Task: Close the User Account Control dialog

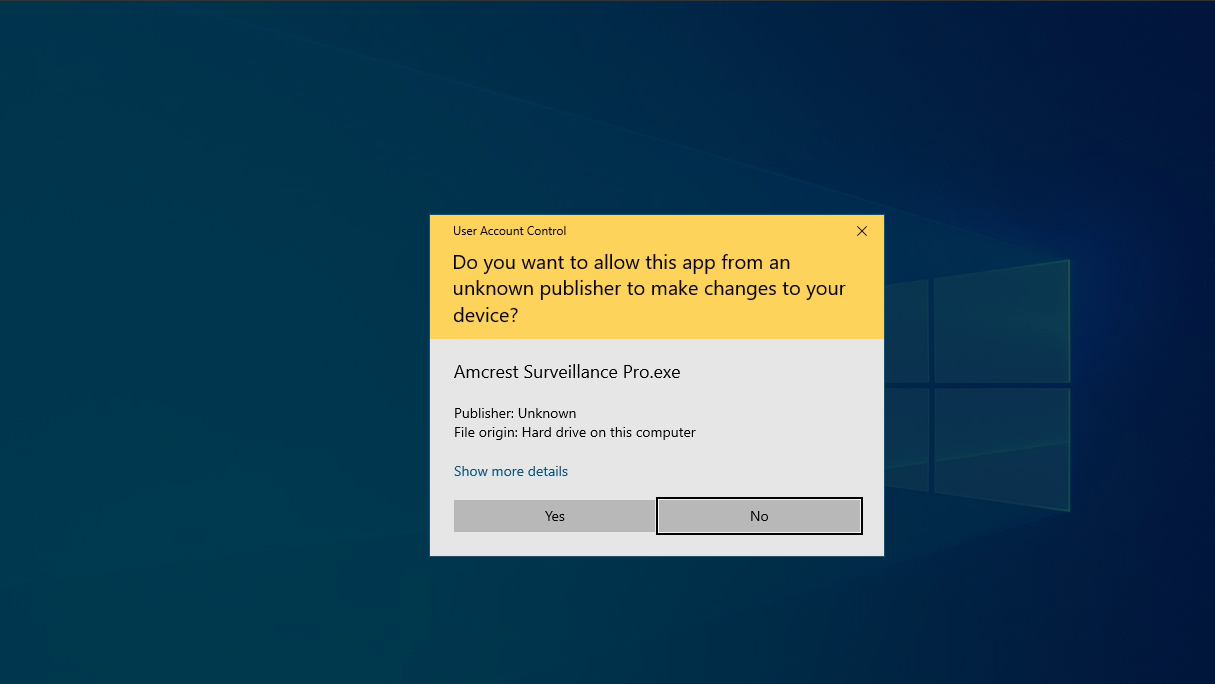Action: [x=862, y=231]
